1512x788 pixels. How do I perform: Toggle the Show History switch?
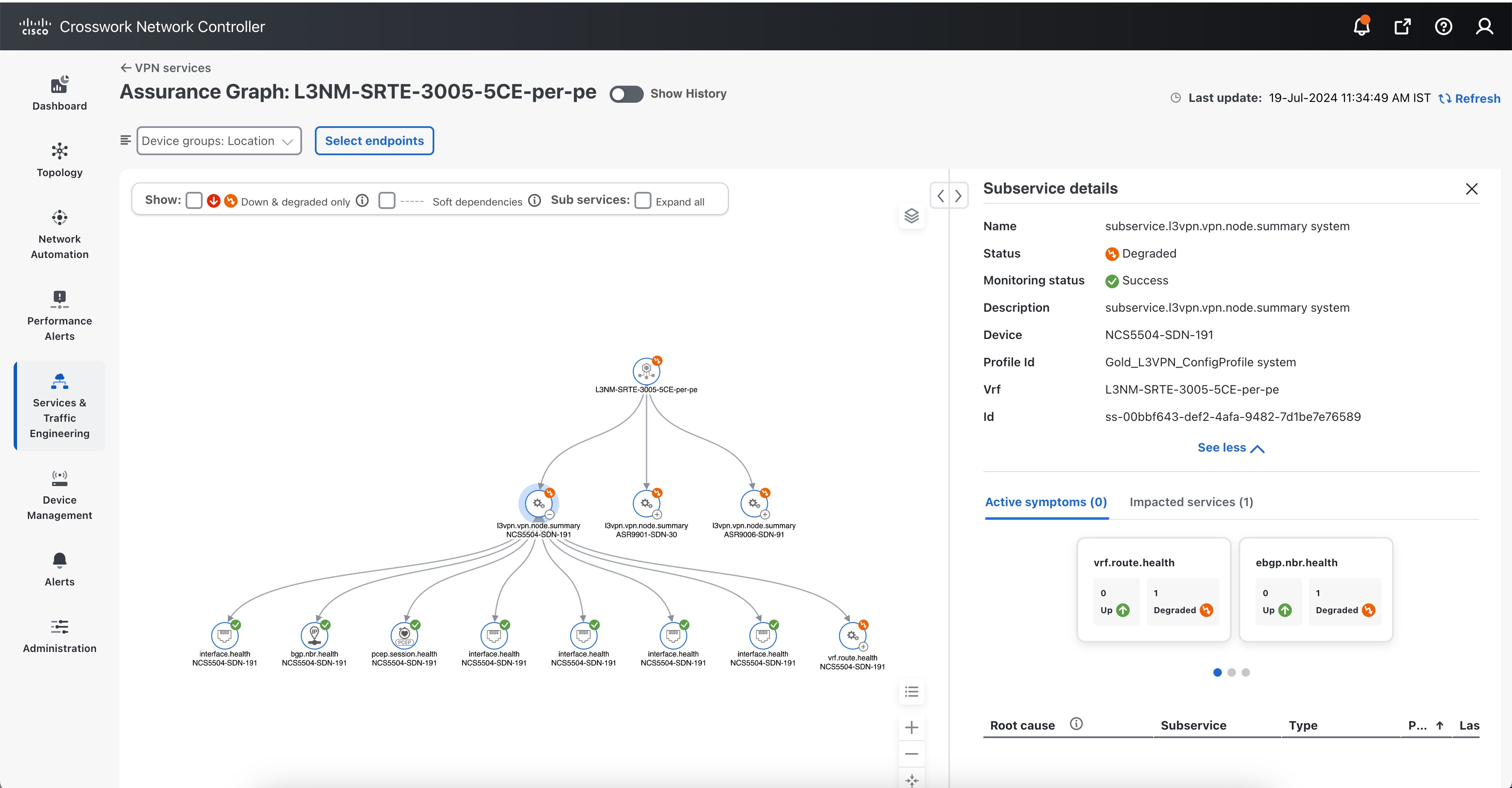(626, 94)
